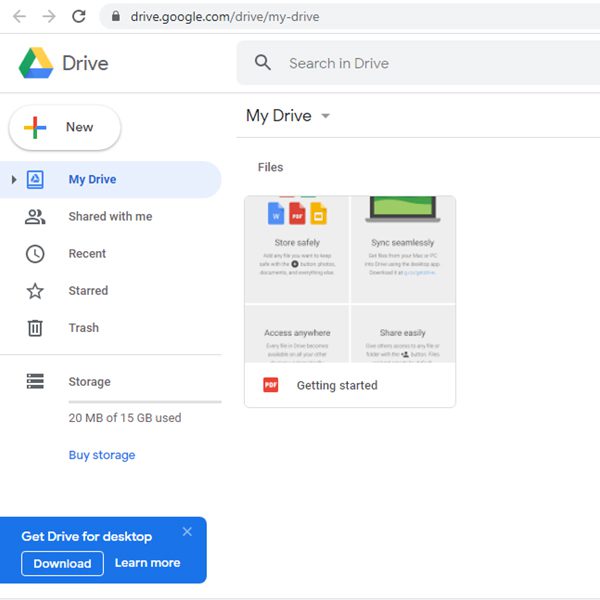Expand My Drive tree arrow in sidebar
This screenshot has width=600, height=600.
[14, 179]
